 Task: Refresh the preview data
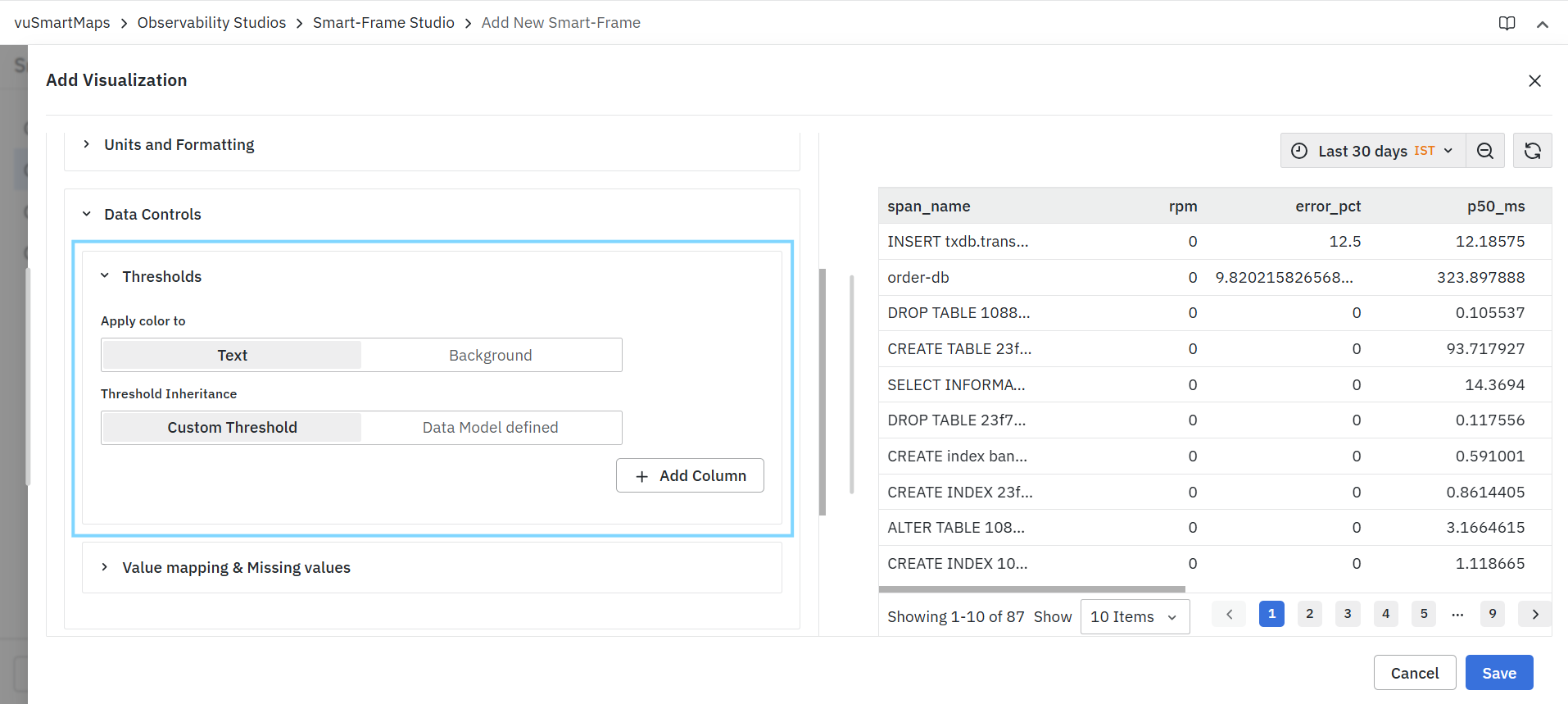tap(1532, 151)
